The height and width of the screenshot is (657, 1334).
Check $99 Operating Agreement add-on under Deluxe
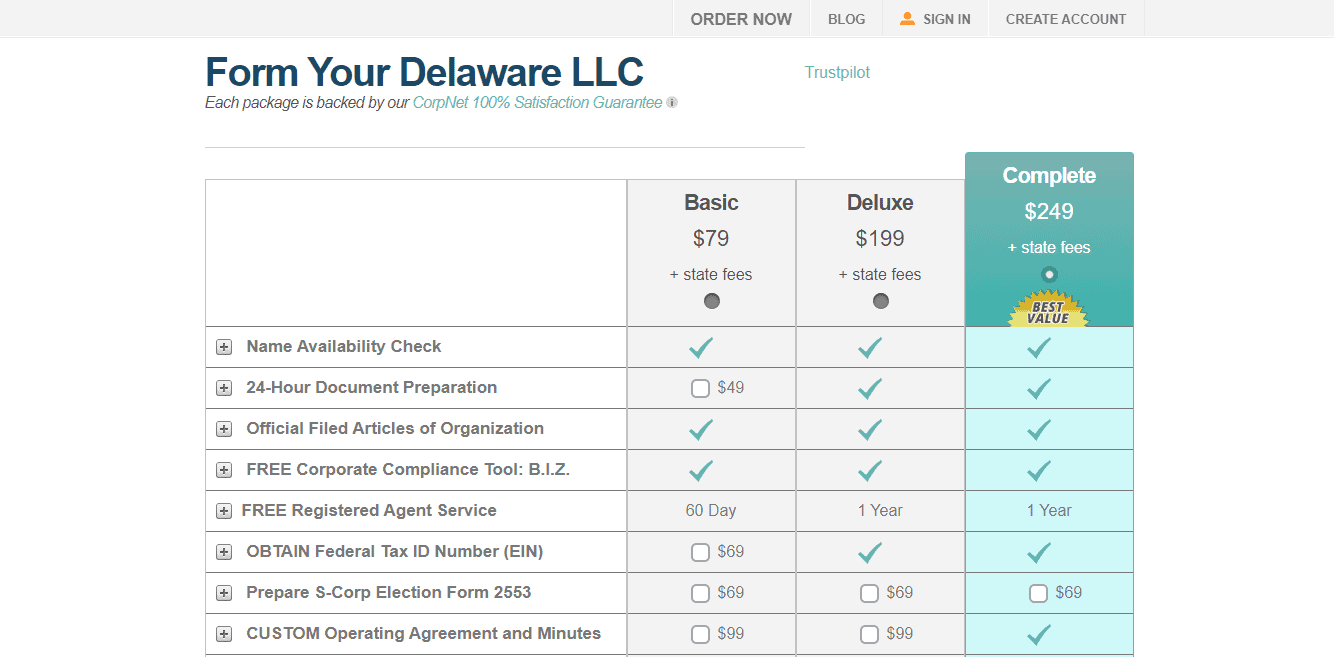[x=869, y=634]
